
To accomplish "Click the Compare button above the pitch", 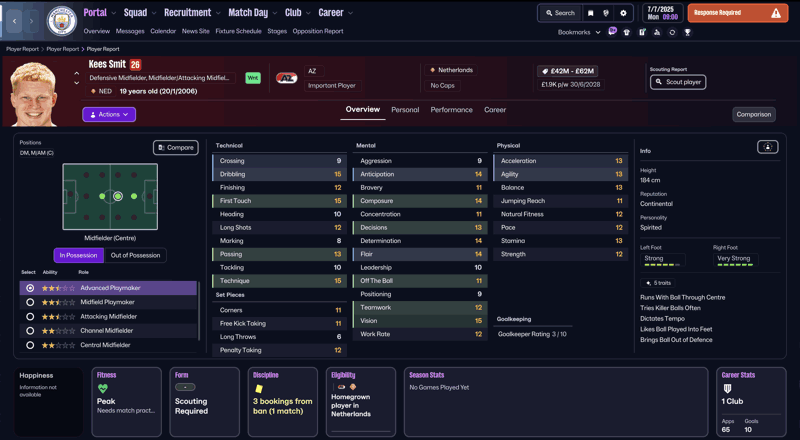I will pos(176,148).
